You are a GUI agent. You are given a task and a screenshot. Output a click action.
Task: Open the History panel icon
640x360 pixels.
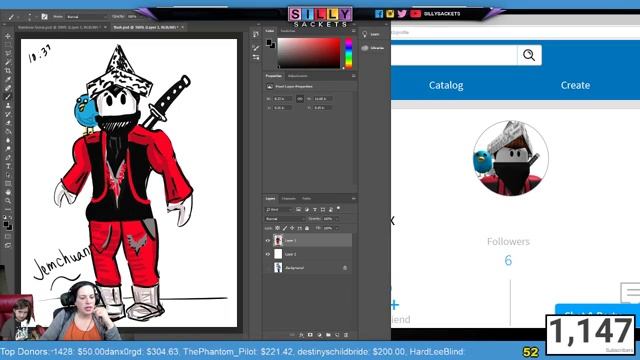[x=256, y=34]
